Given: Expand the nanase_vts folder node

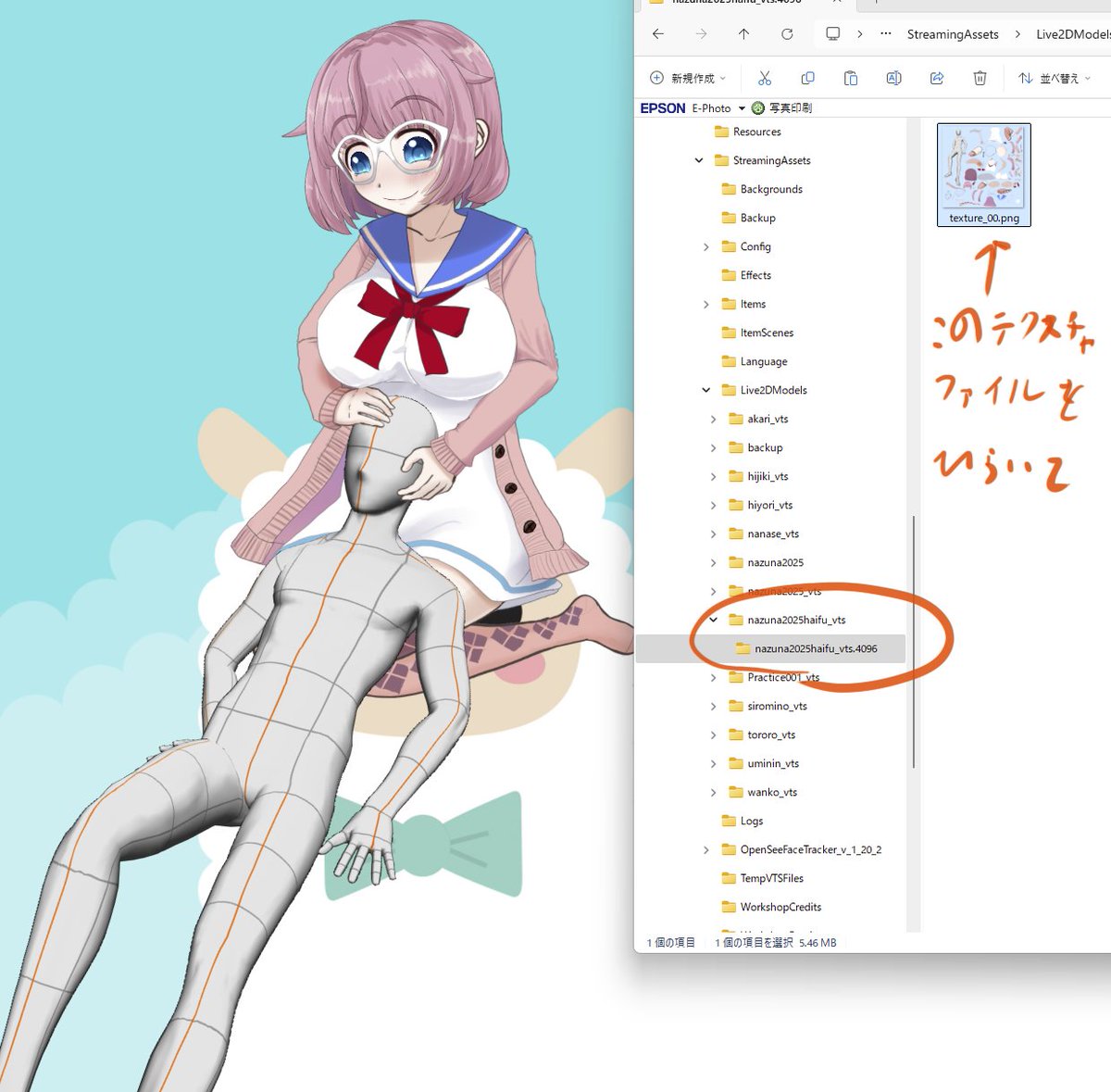Looking at the screenshot, I should point(713,533).
